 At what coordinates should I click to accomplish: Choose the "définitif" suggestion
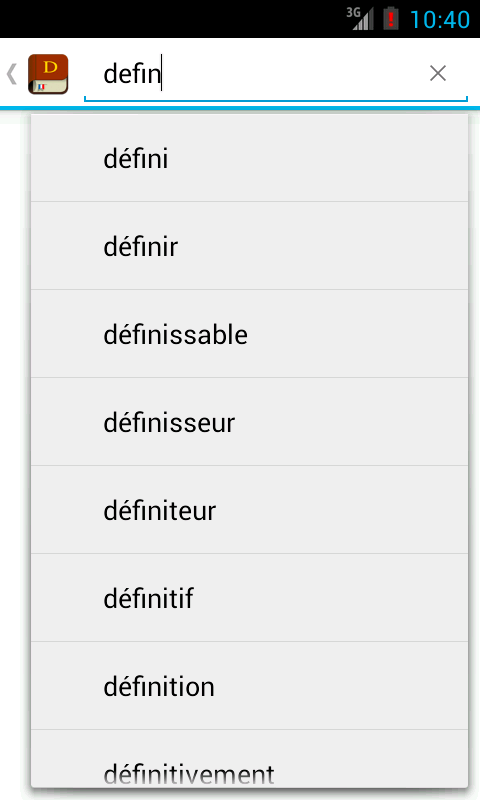coord(249,598)
